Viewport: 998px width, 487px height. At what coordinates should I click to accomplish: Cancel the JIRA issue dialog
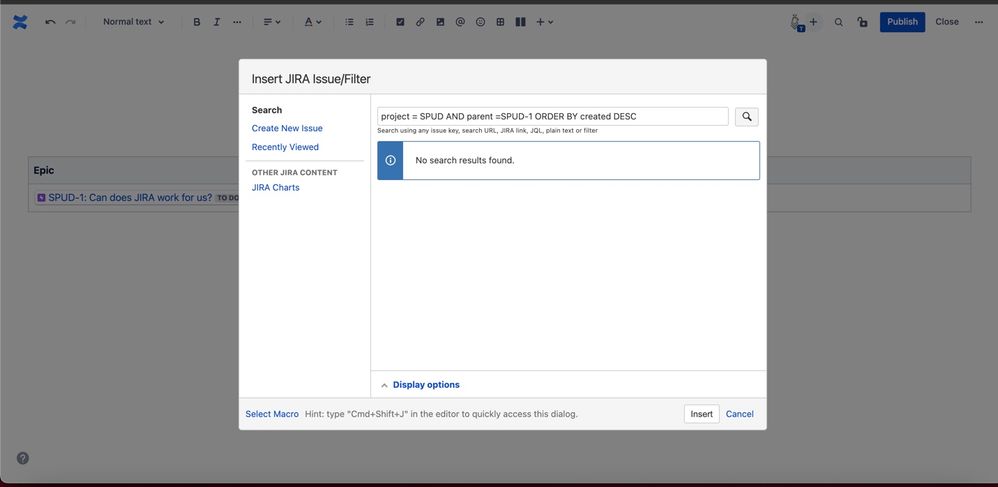pyautogui.click(x=740, y=414)
